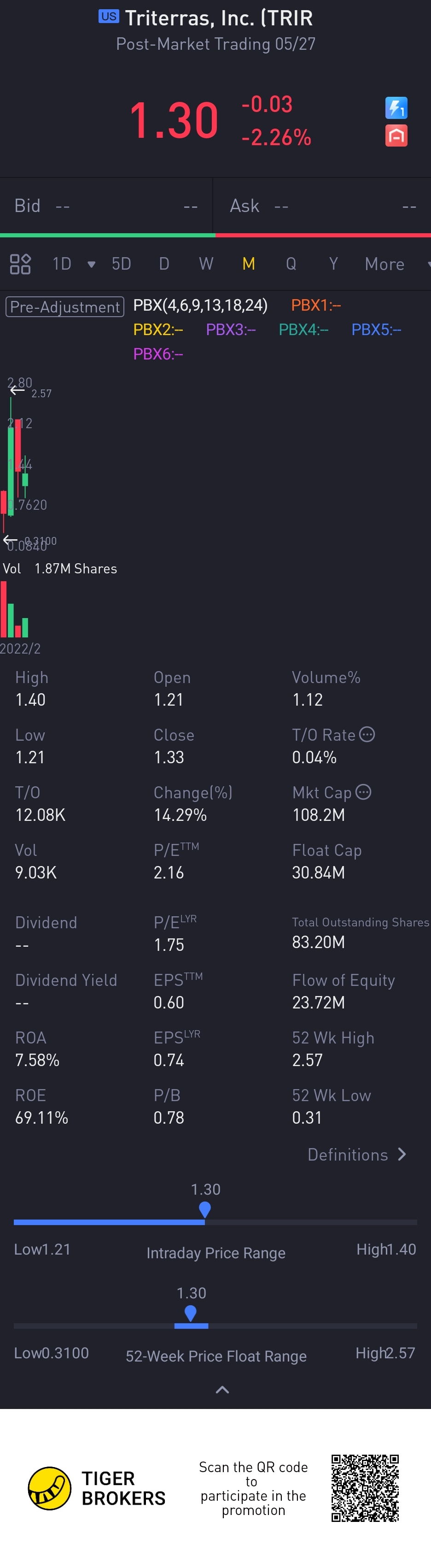The image size is (431, 1568).
Task: Collapse the quote details with up chevron
Action: (x=222, y=1389)
